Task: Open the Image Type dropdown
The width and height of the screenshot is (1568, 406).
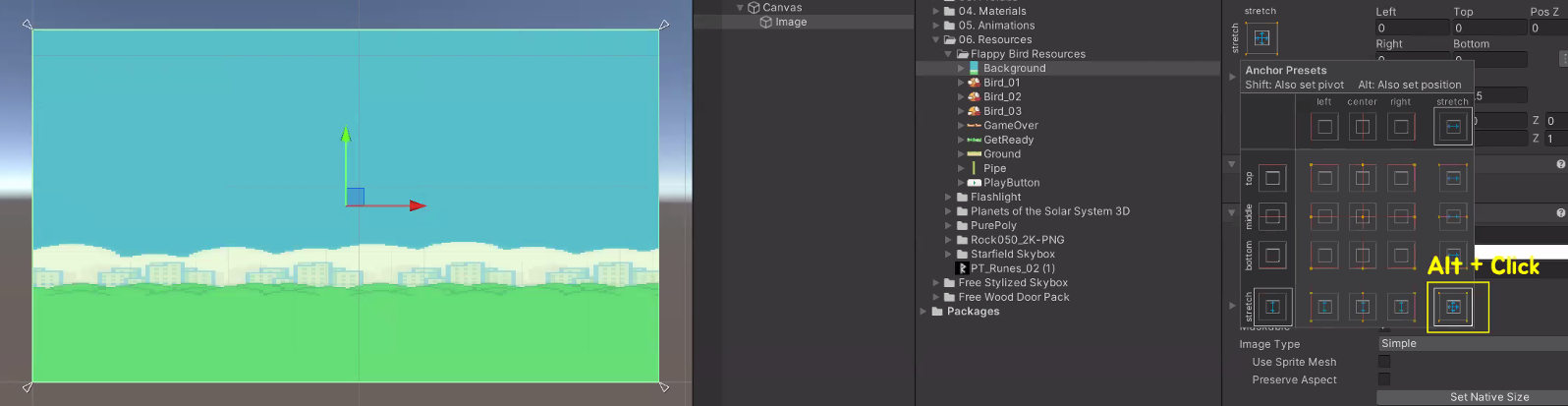Action: [x=1473, y=344]
